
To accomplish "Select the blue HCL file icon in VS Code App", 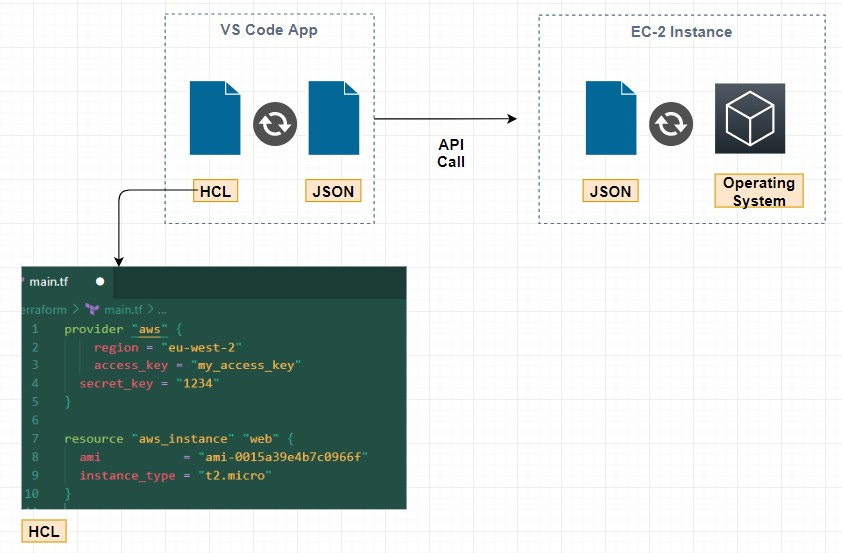I will (x=215, y=118).
